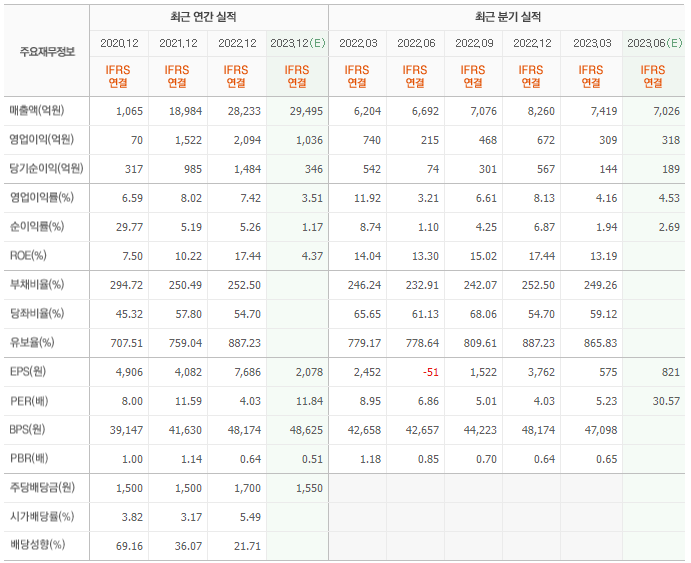This screenshot has height=563, width=691.
Task: Click the 영업이익률(%) row label
Action: (41, 197)
